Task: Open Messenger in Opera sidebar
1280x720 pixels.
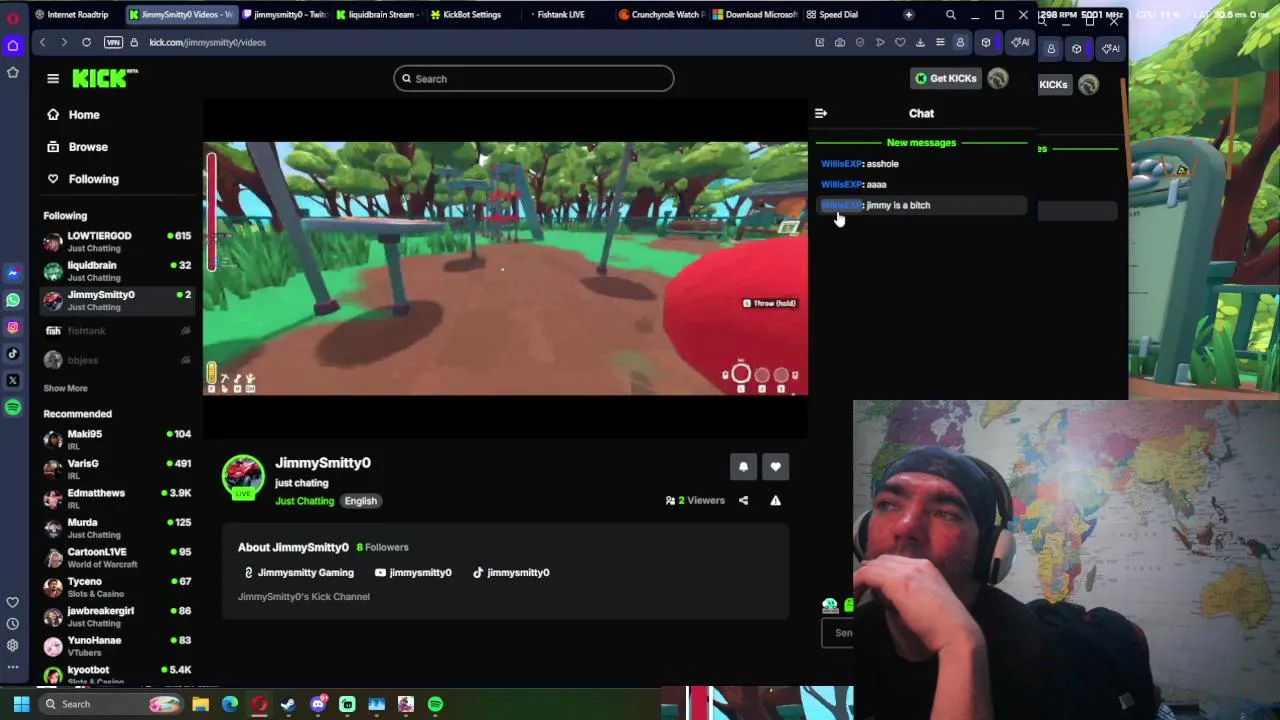Action: point(13,273)
